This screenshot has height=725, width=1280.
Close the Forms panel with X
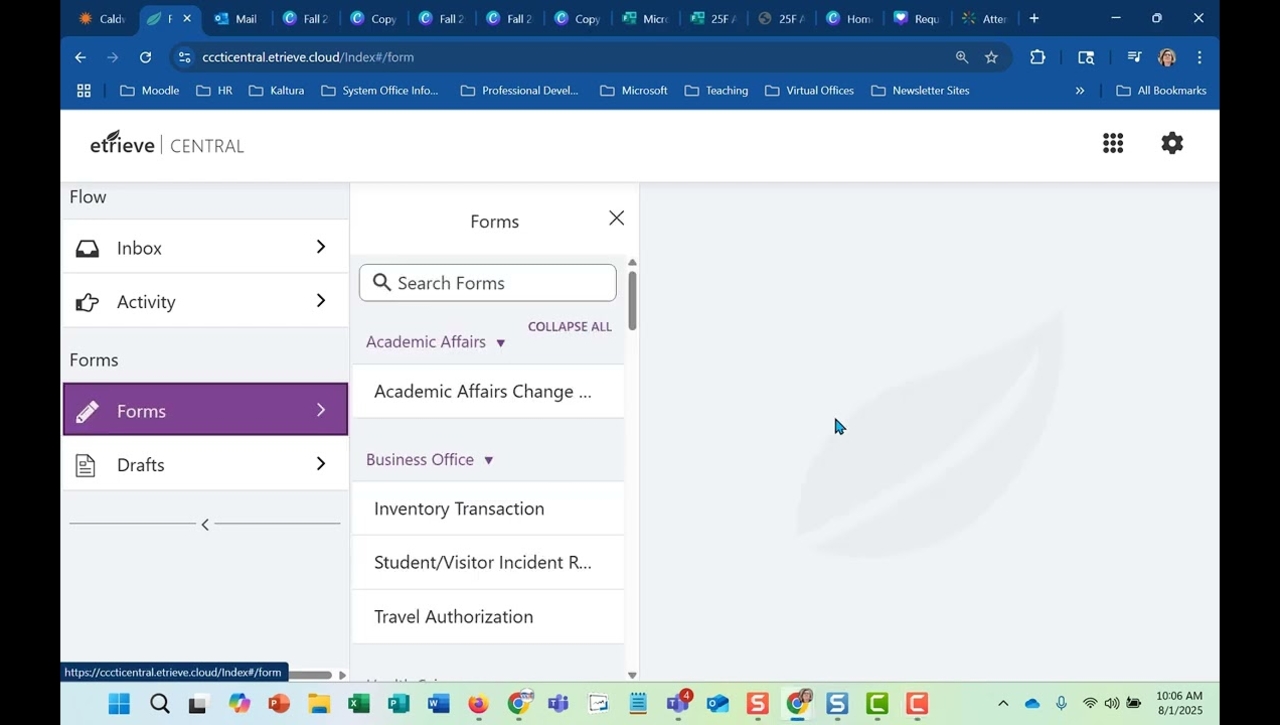[x=617, y=218]
